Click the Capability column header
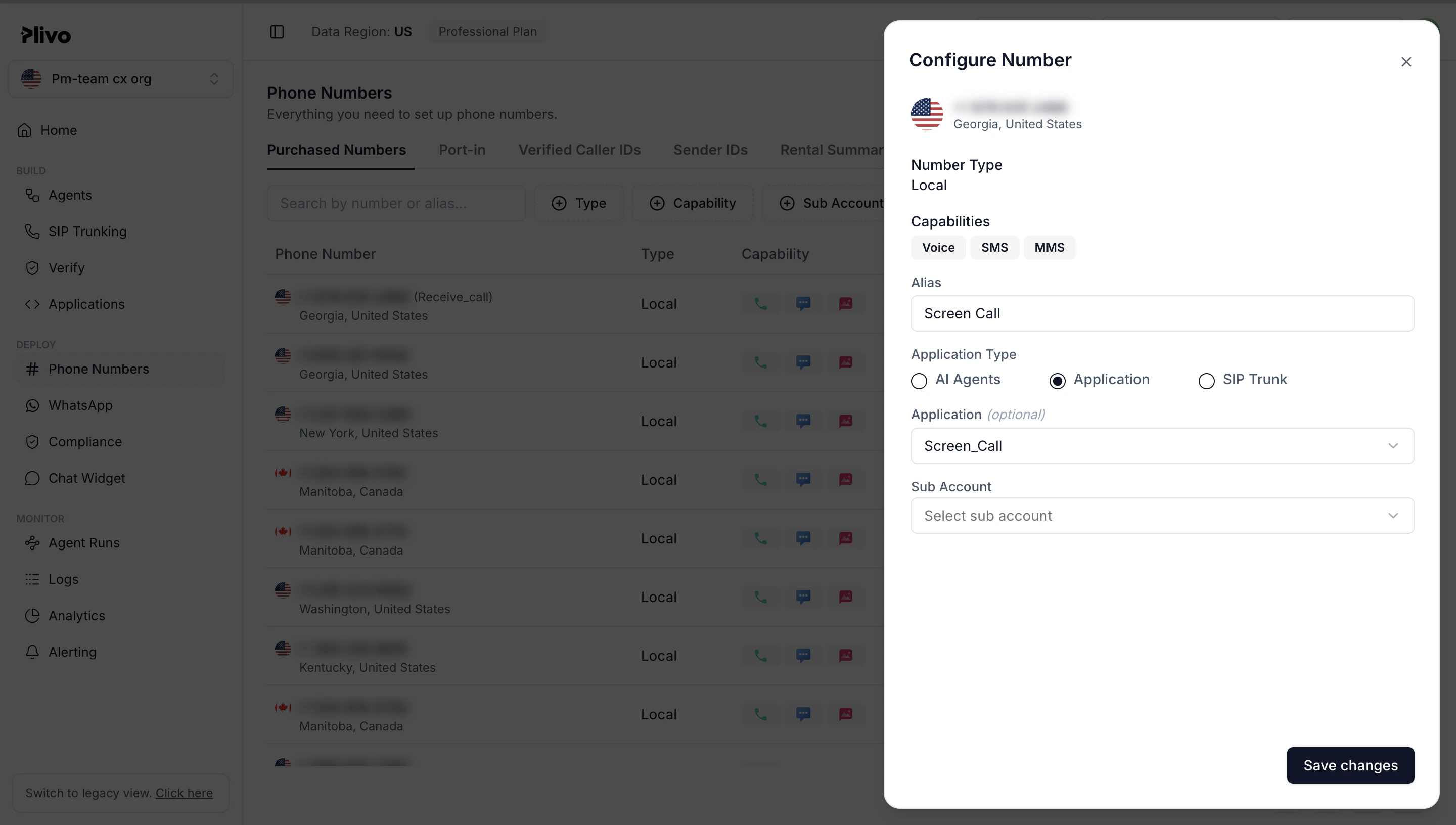This screenshot has width=1456, height=825. coord(775,254)
